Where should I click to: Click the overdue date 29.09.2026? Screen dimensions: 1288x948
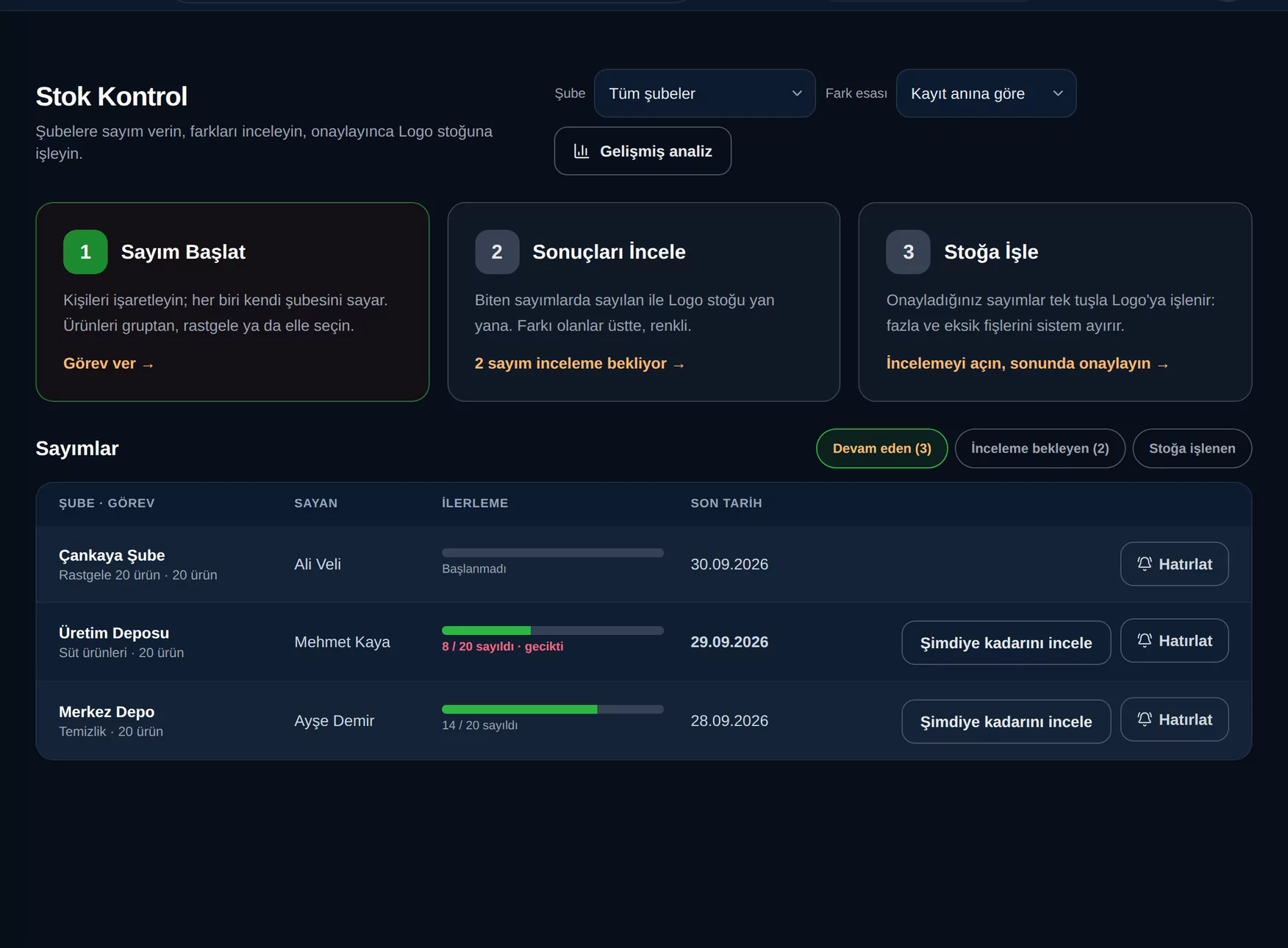pos(729,642)
